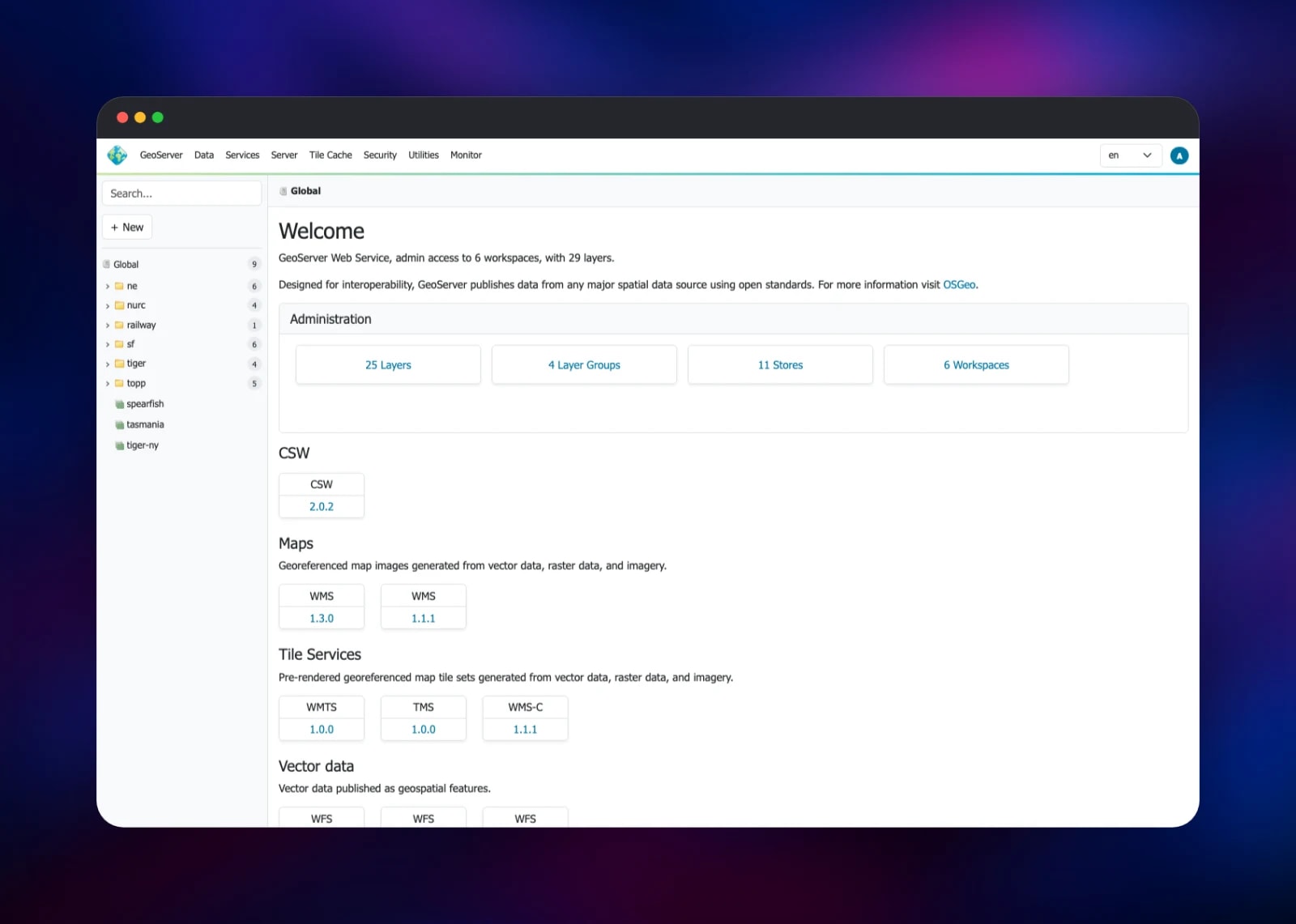Click the topp count badge 5
Screen dimensions: 1296x924
254,383
